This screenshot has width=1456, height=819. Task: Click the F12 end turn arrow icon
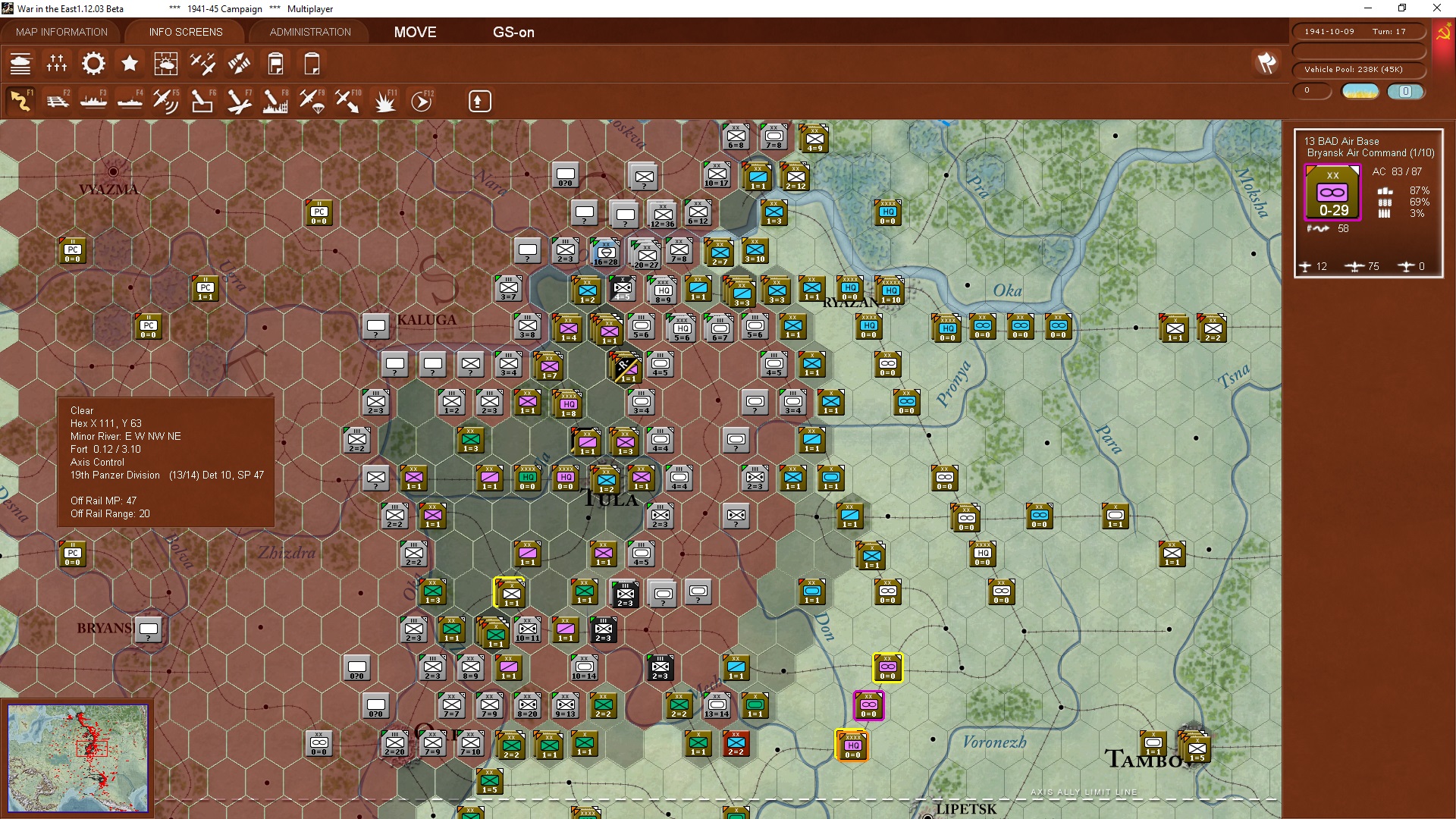(x=422, y=101)
